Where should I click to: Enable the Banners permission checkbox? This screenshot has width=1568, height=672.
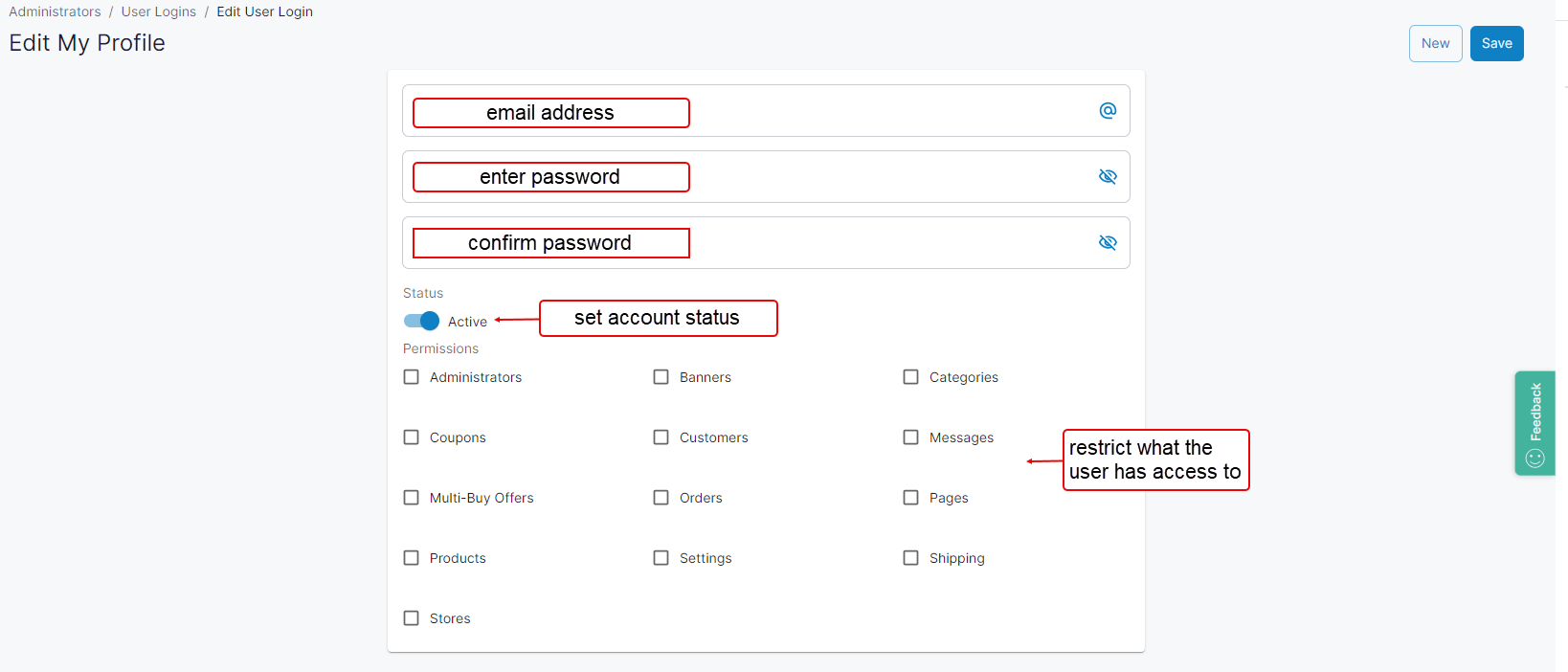pos(661,377)
